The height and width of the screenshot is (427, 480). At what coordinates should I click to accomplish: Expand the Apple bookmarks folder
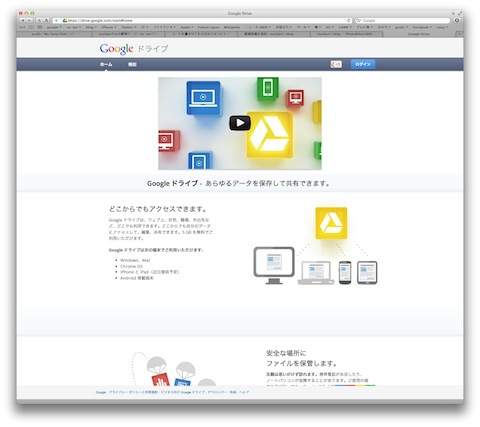click(x=187, y=27)
